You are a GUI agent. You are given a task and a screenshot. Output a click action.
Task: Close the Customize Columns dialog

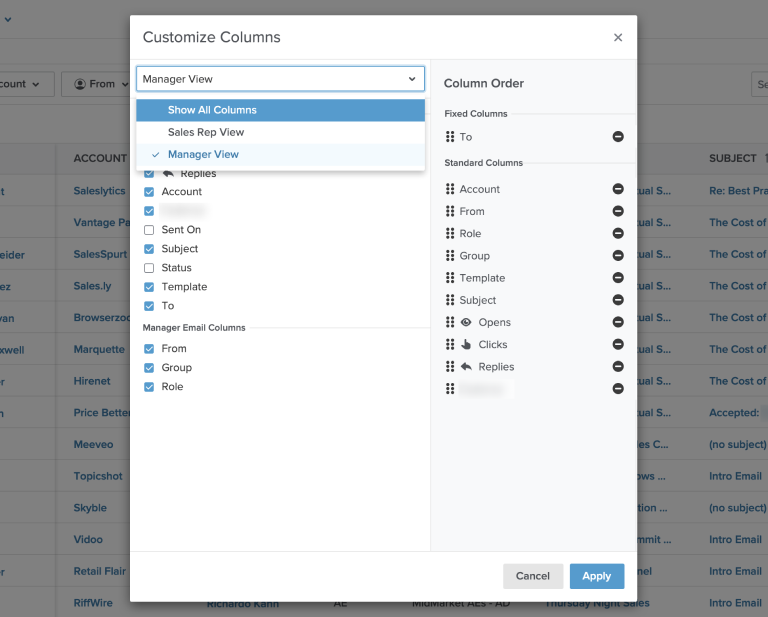[x=618, y=37]
